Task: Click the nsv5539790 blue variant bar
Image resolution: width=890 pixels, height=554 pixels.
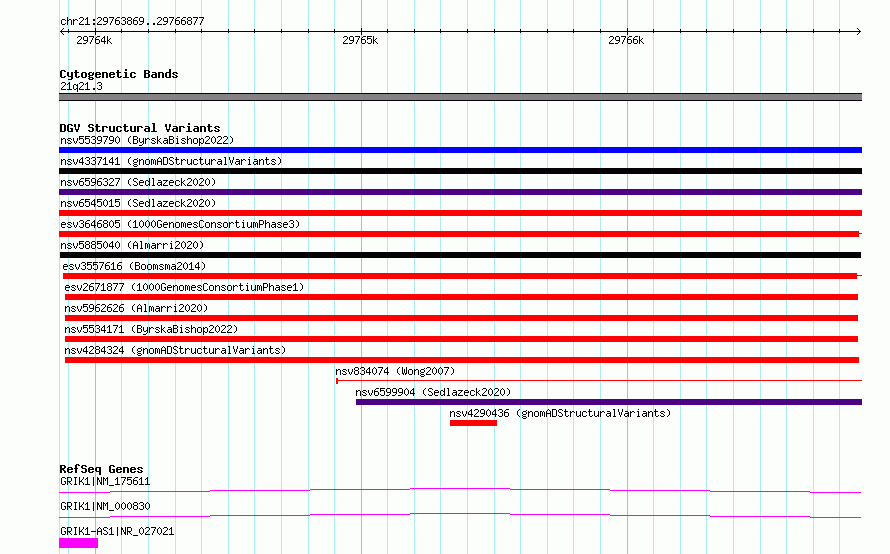Action: (460, 150)
